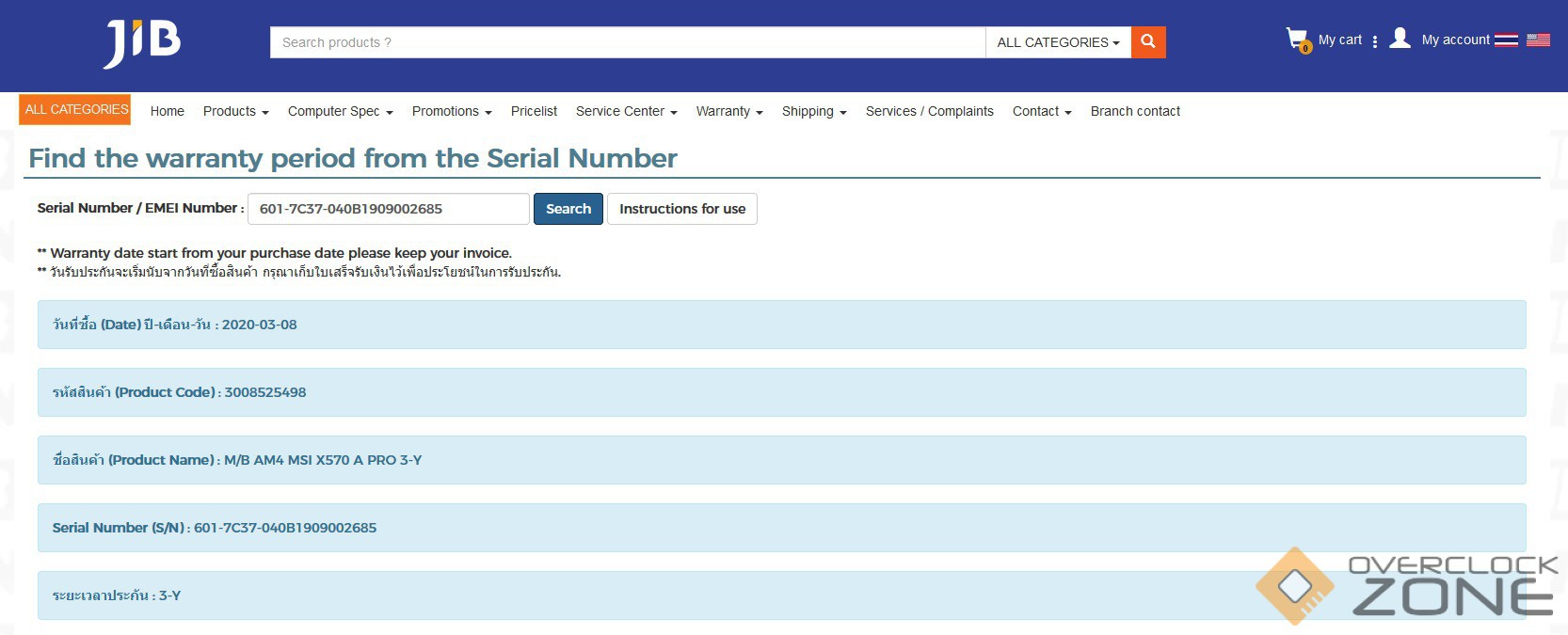Click the user account avatar icon
1568x635 pixels.
click(x=1400, y=39)
